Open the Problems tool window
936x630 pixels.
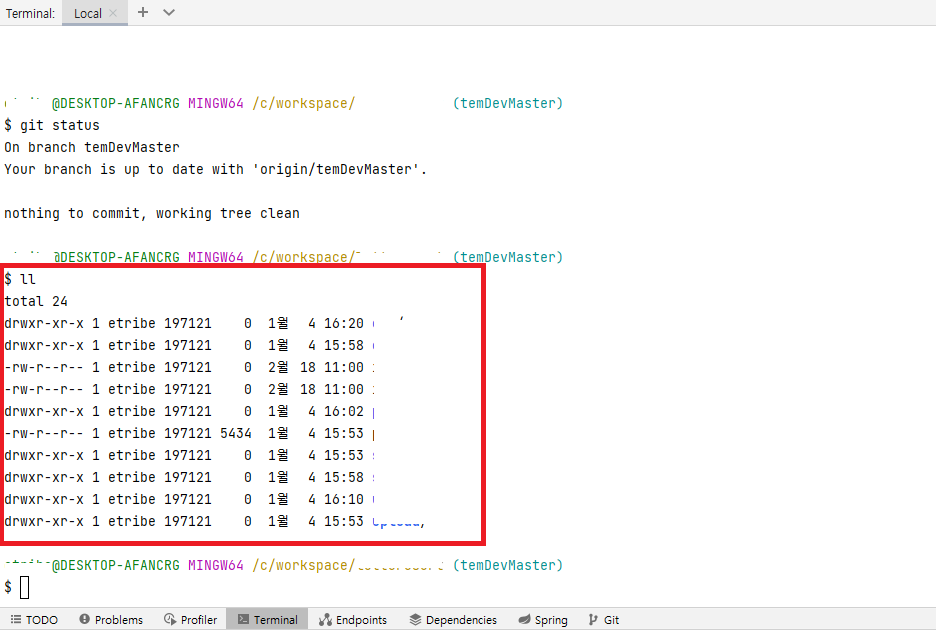pyautogui.click(x=111, y=619)
